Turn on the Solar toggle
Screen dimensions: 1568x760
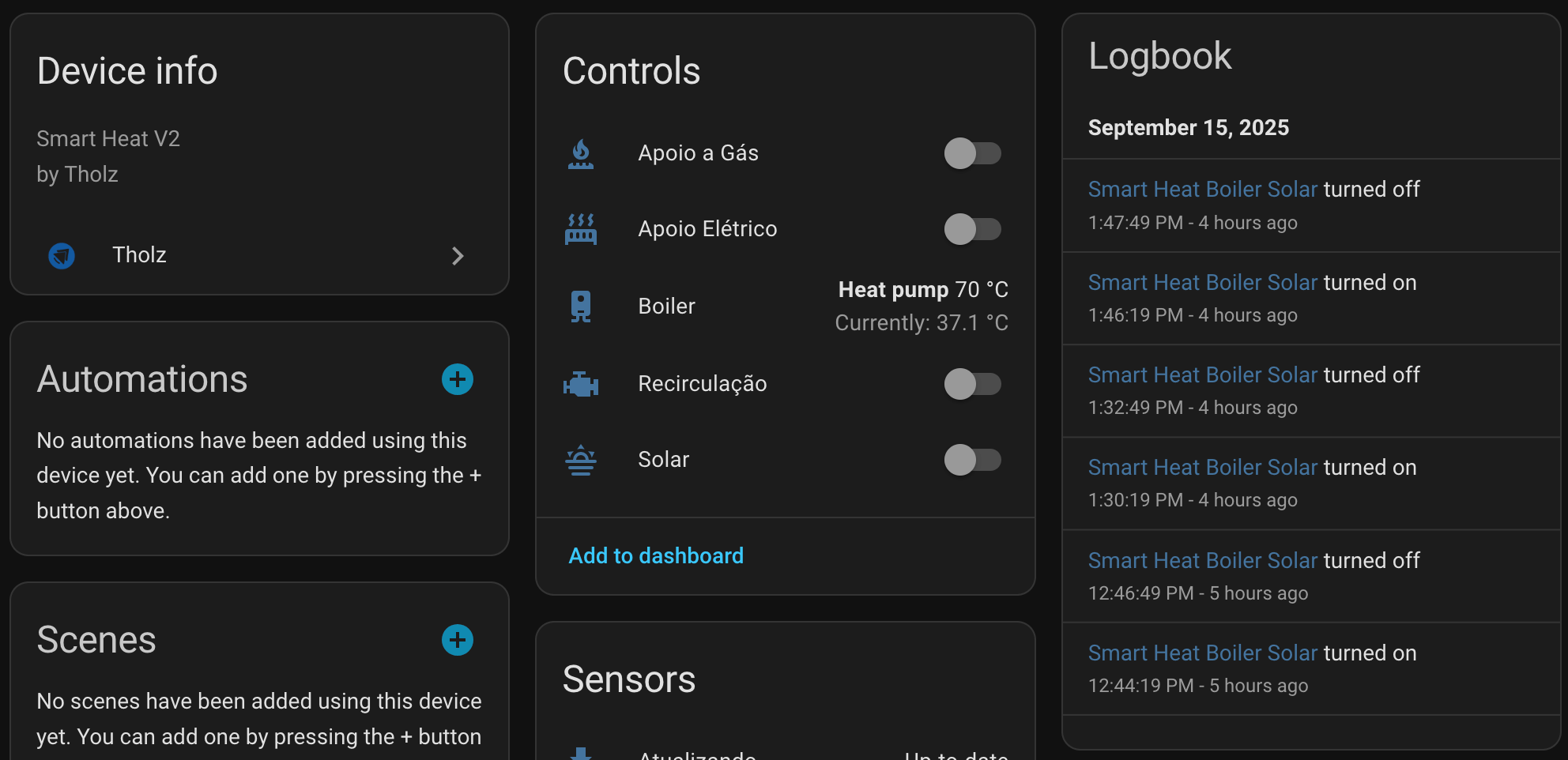[x=973, y=460]
